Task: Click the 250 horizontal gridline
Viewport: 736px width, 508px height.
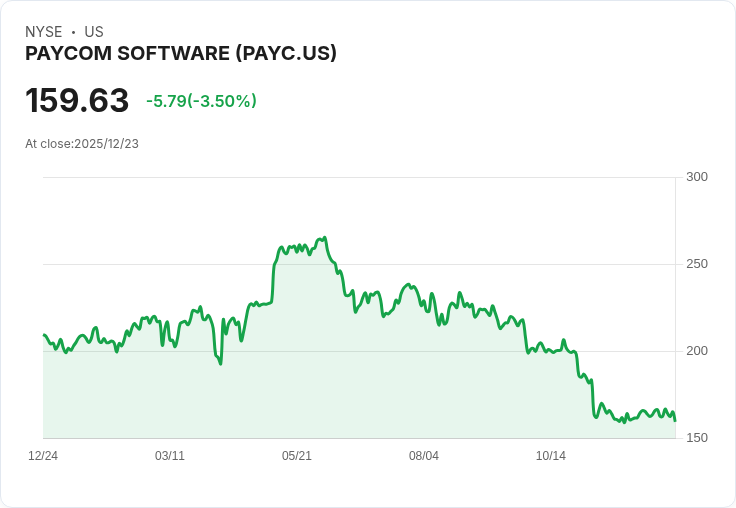Action: click(360, 264)
